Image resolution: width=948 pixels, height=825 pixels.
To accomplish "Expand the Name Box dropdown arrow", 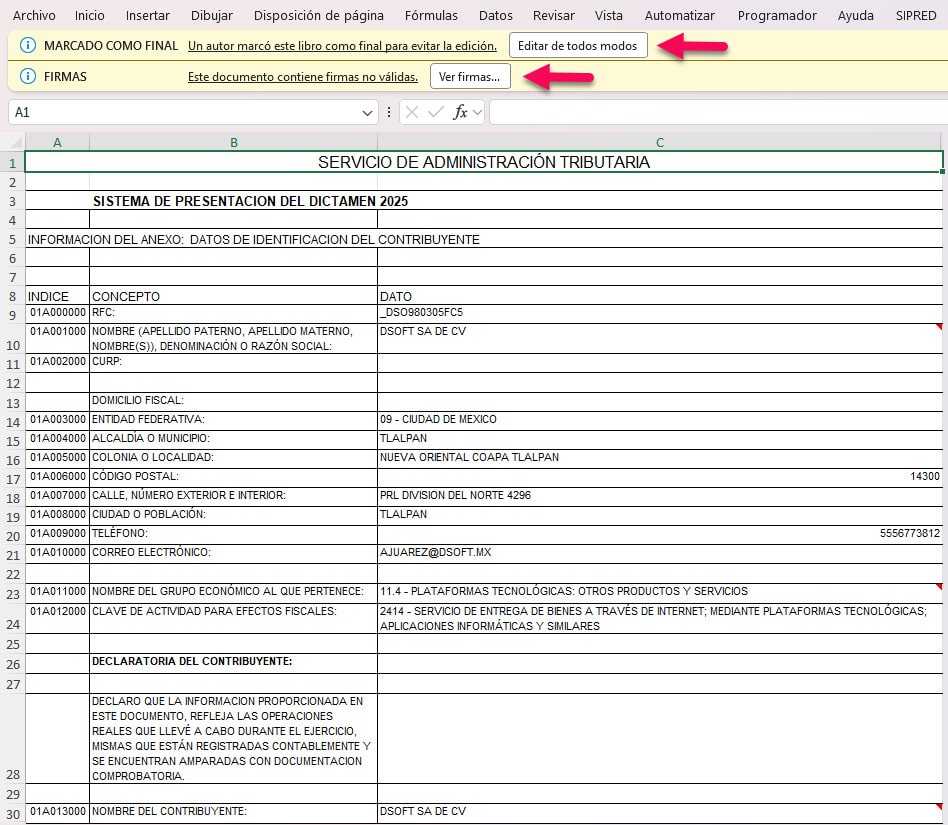I will click(x=367, y=113).
